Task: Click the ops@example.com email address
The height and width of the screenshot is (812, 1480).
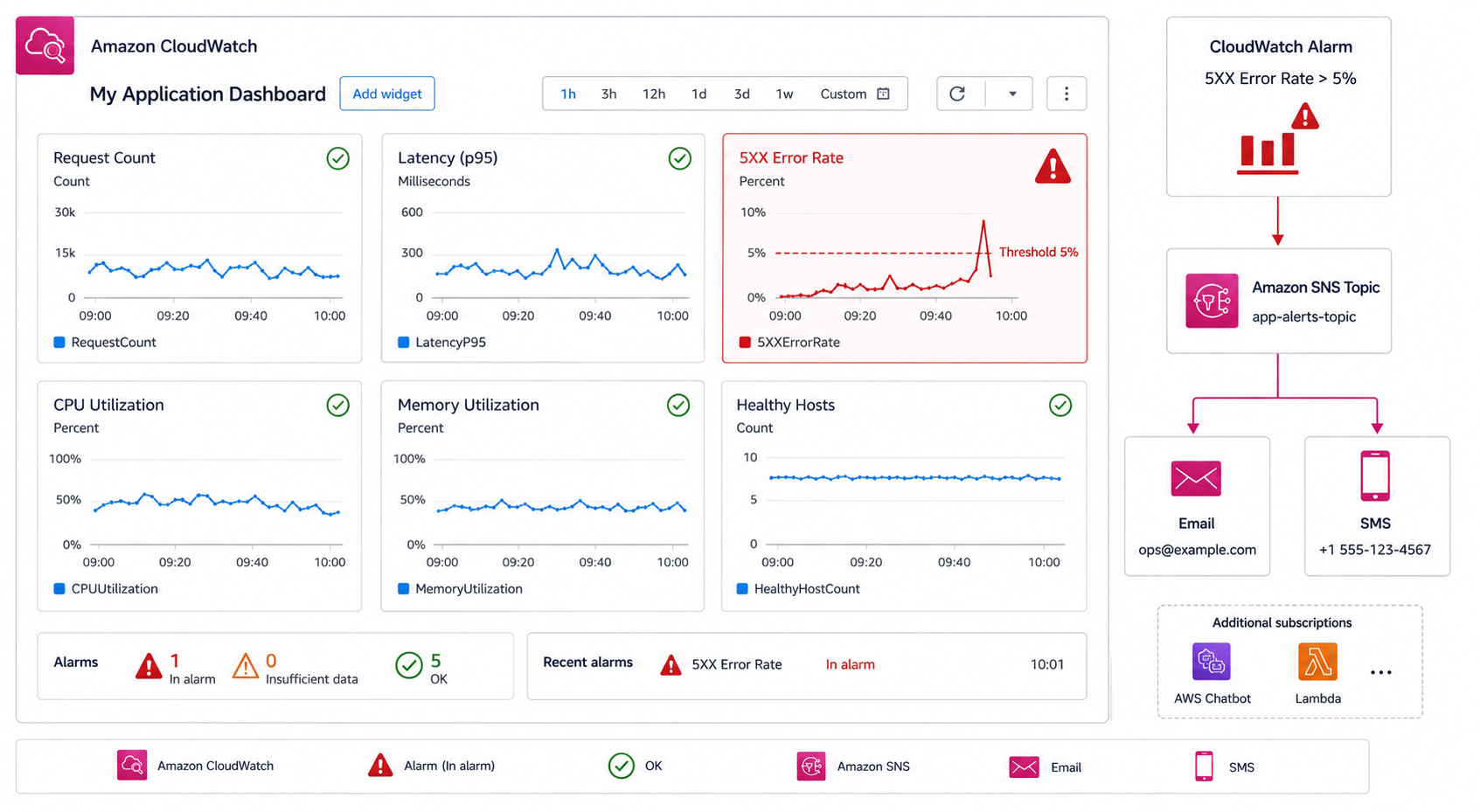Action: (x=1197, y=550)
